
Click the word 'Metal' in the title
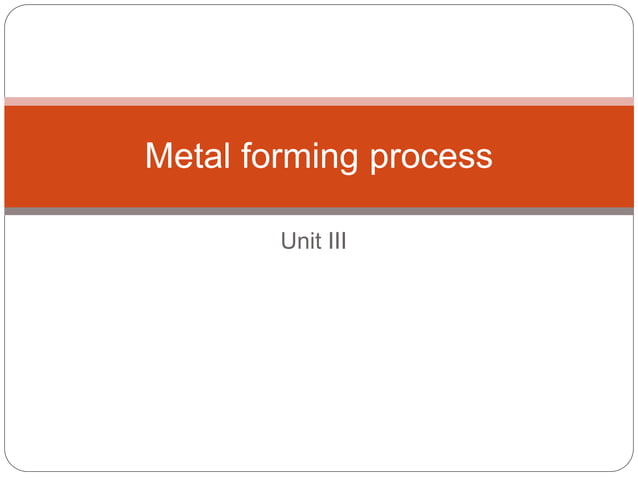coord(188,155)
